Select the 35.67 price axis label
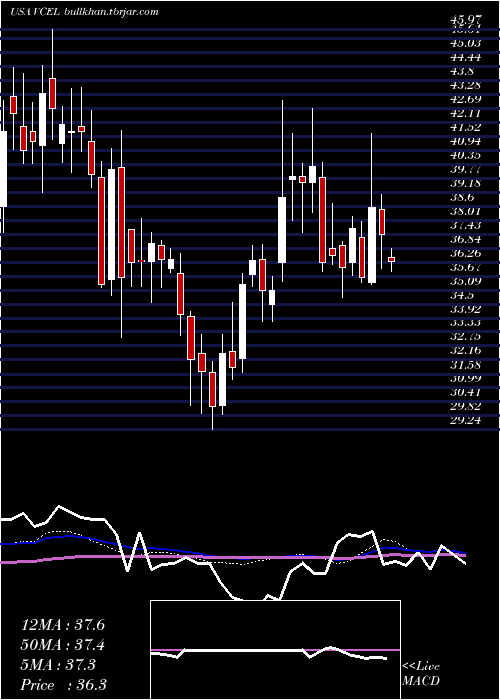This screenshot has height=700, width=500. pyautogui.click(x=466, y=267)
